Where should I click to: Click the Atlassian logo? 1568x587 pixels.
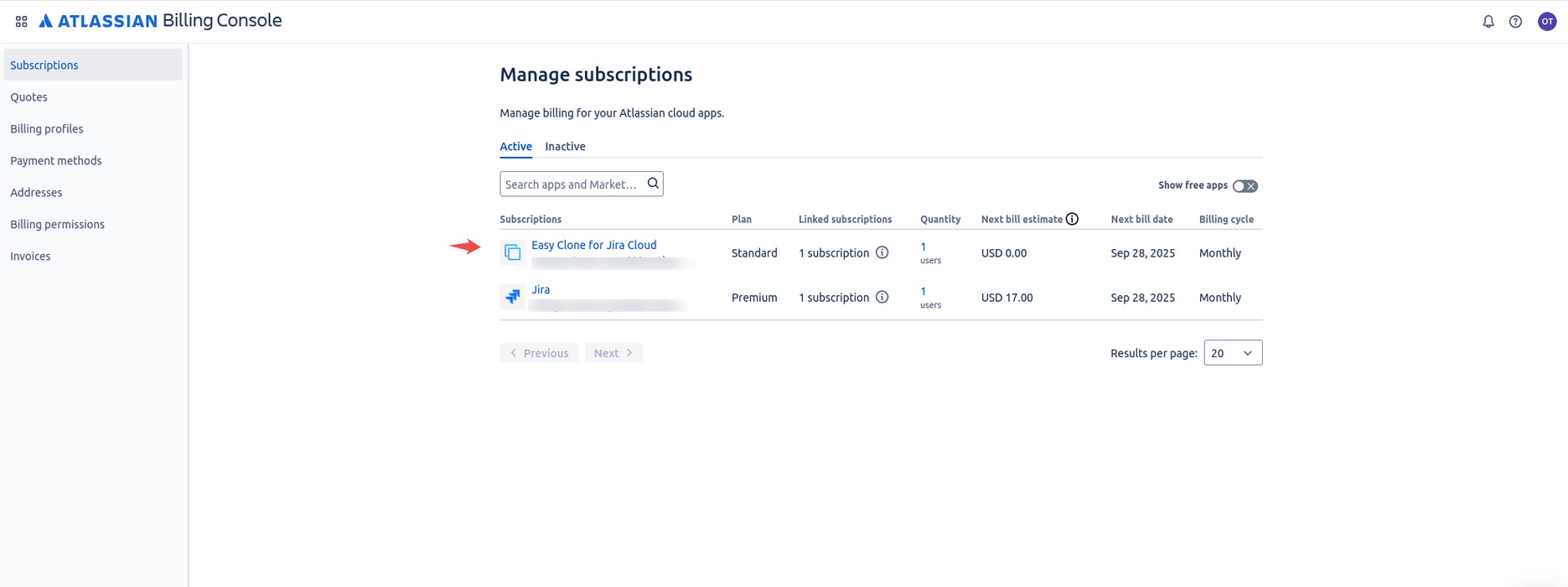(98, 21)
